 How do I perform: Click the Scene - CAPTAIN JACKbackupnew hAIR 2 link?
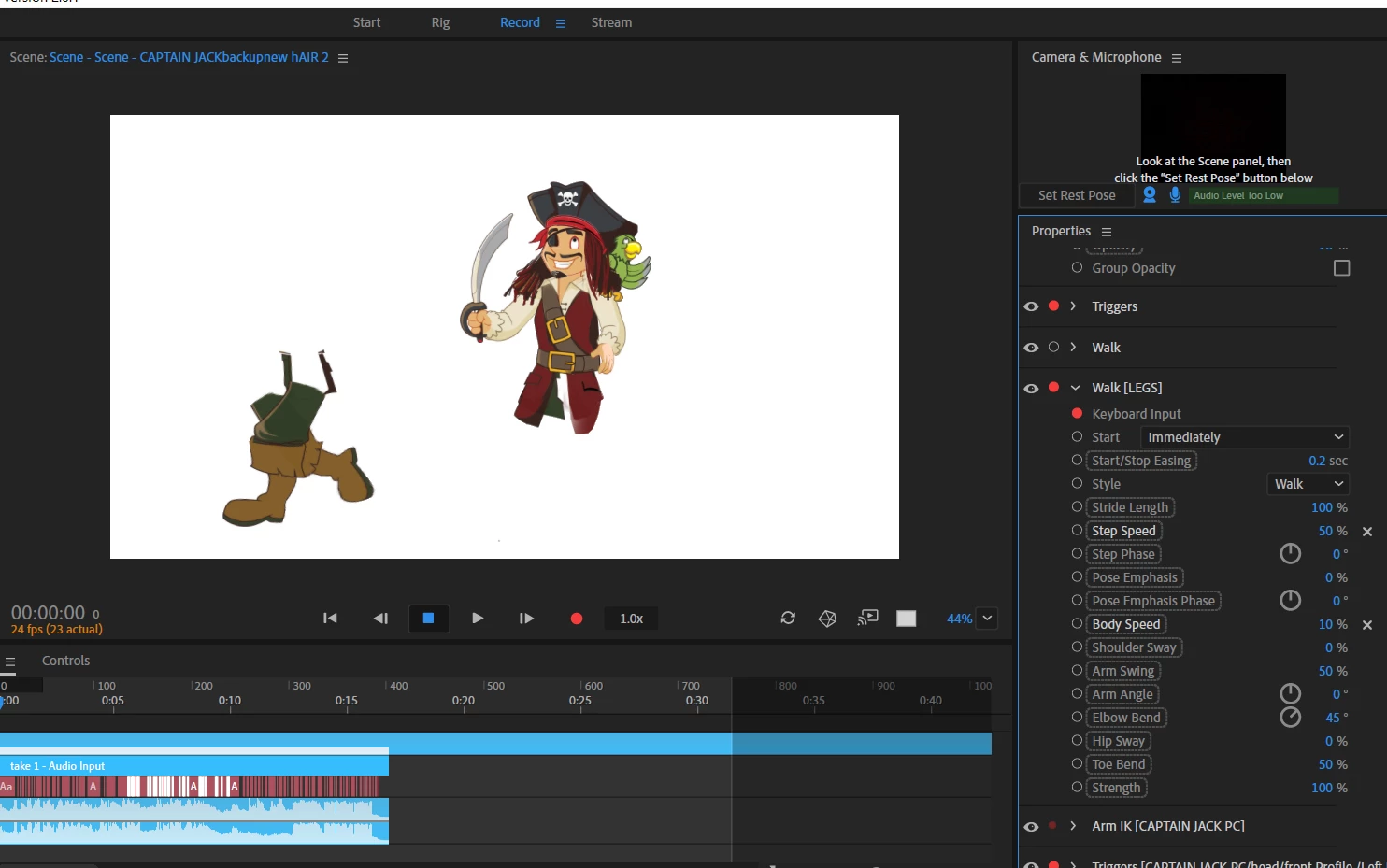[211, 57]
